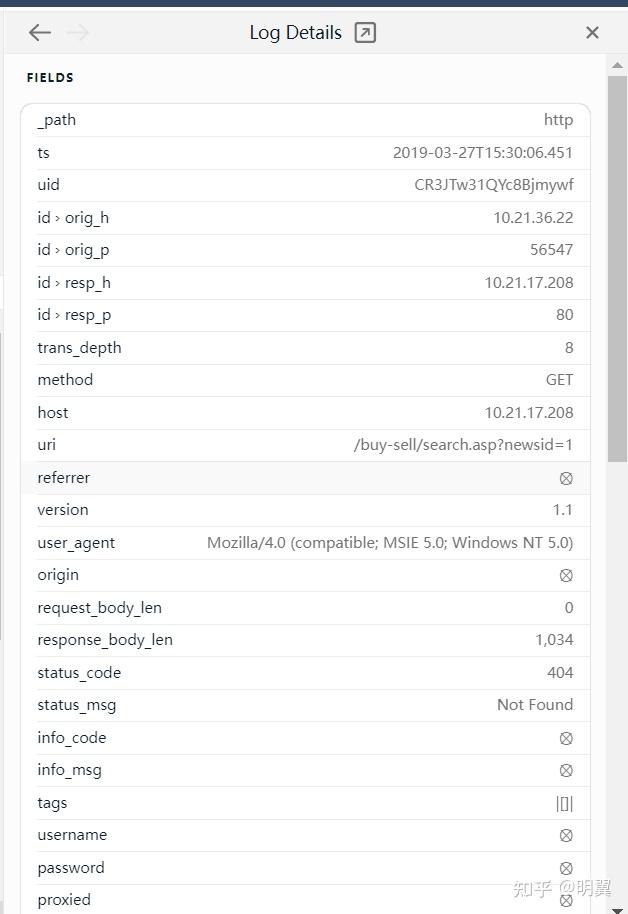
Task: Click the uri value /buy-sell/search.asp?newsid=1
Action: [463, 445]
